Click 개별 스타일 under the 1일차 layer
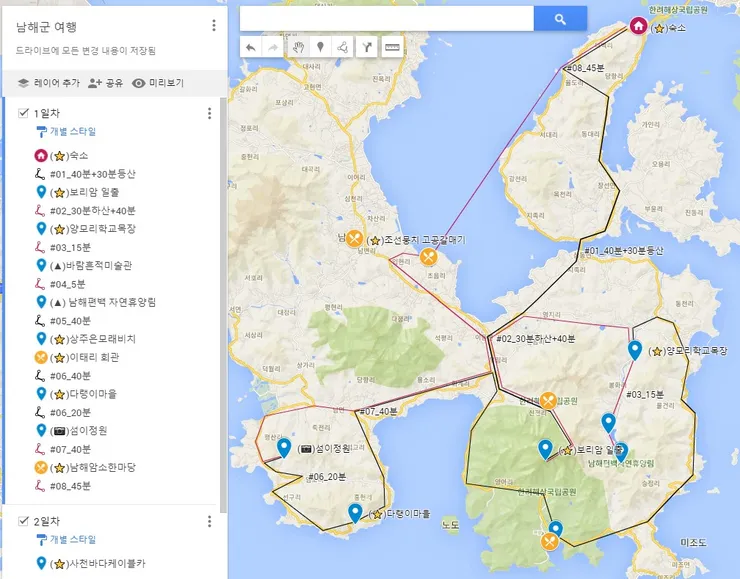The height and width of the screenshot is (579, 740). click(72, 132)
